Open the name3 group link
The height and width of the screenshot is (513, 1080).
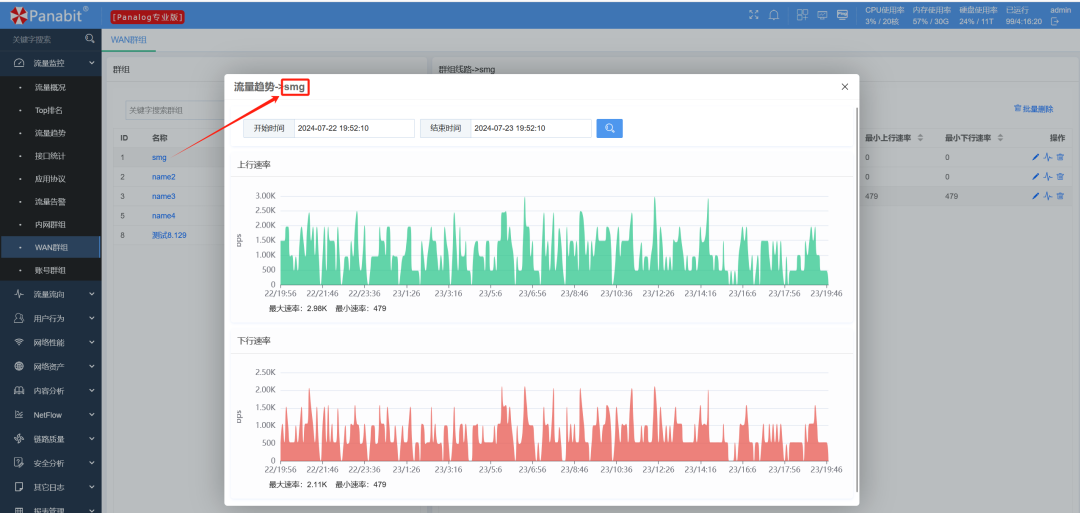pyautogui.click(x=163, y=196)
